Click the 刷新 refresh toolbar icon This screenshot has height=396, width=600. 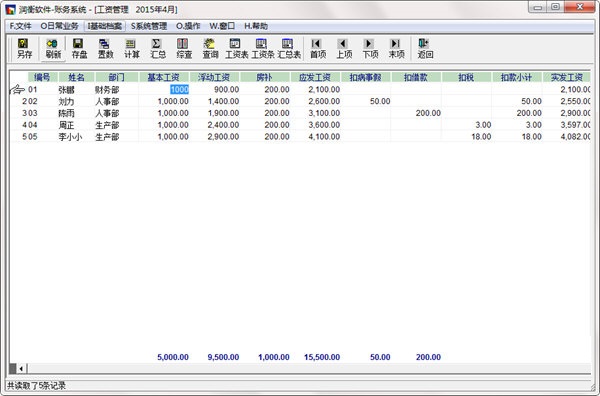53,48
